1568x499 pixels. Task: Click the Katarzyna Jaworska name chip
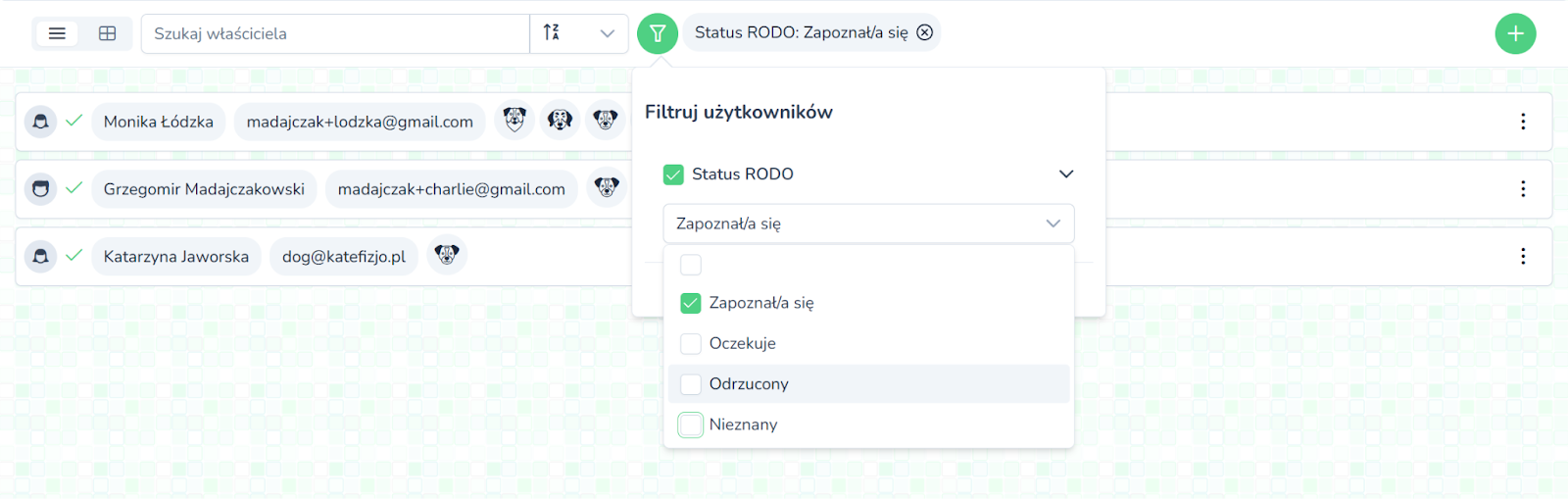[x=176, y=256]
